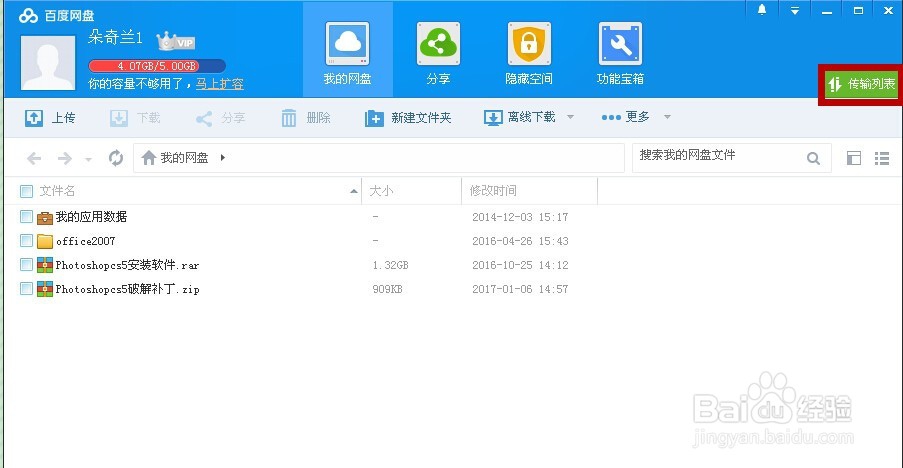Sort by the 修改时间 column header
This screenshot has width=903, height=468.
493,191
